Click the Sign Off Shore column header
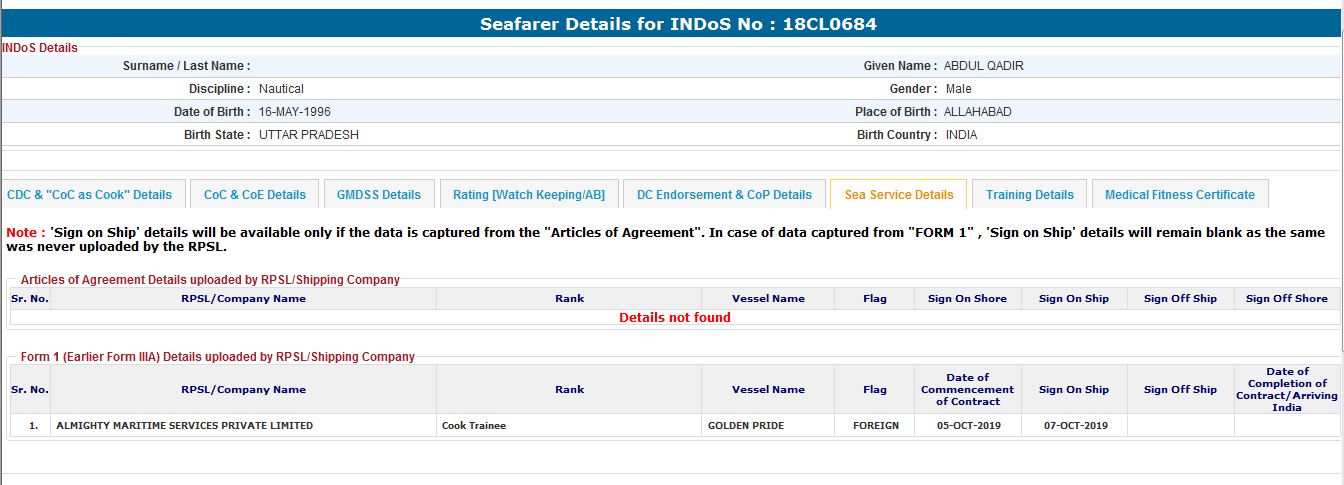 click(1286, 299)
